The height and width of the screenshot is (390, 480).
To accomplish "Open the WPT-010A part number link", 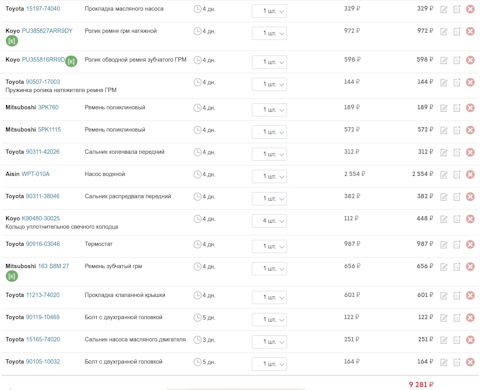I will pos(36,174).
